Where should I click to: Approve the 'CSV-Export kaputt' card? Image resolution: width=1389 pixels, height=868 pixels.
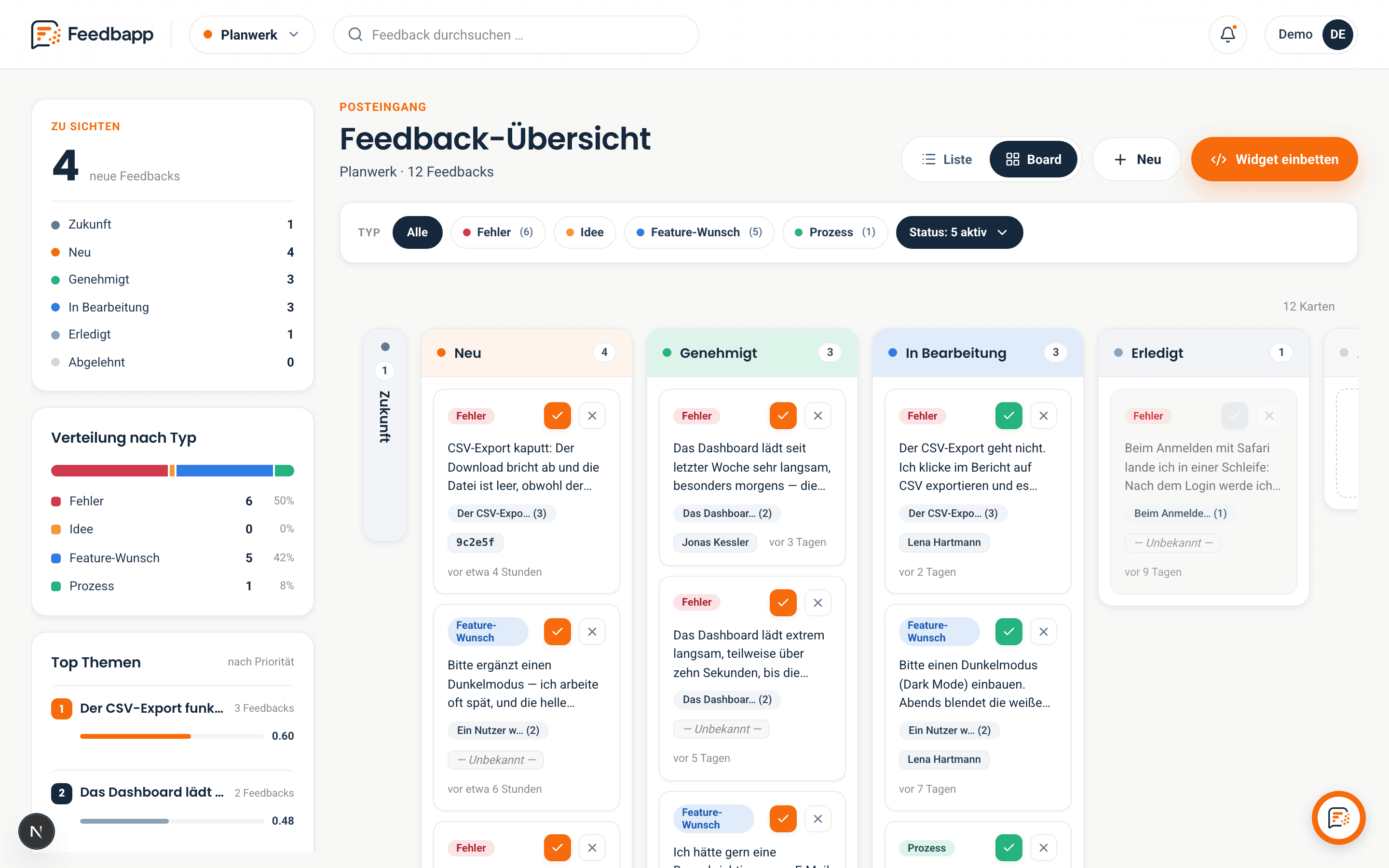[558, 416]
